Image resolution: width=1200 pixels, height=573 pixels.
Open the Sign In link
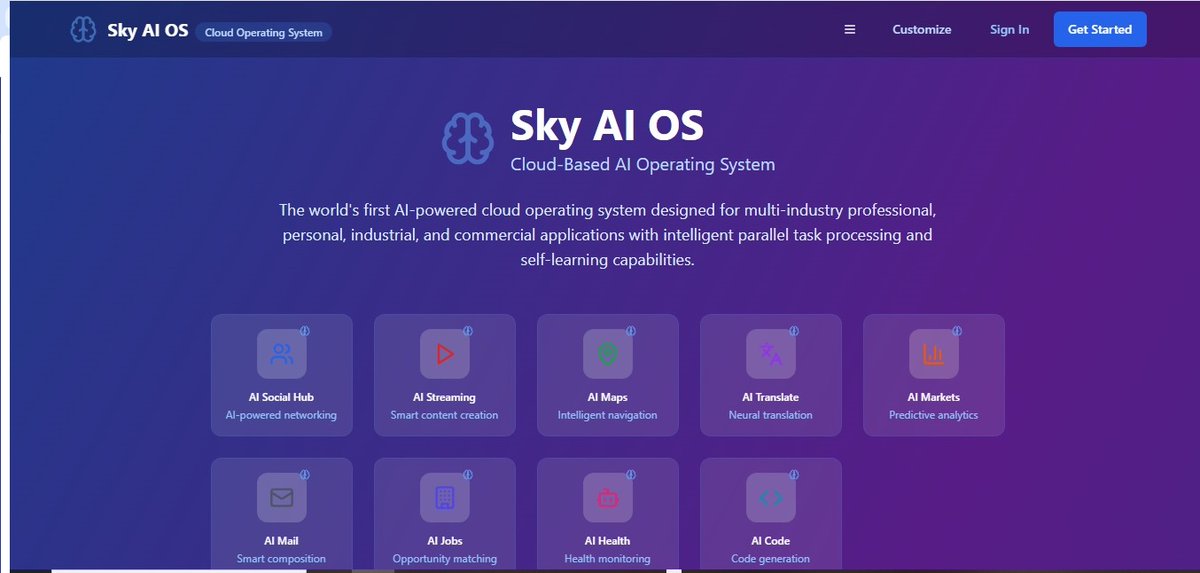click(x=1009, y=30)
